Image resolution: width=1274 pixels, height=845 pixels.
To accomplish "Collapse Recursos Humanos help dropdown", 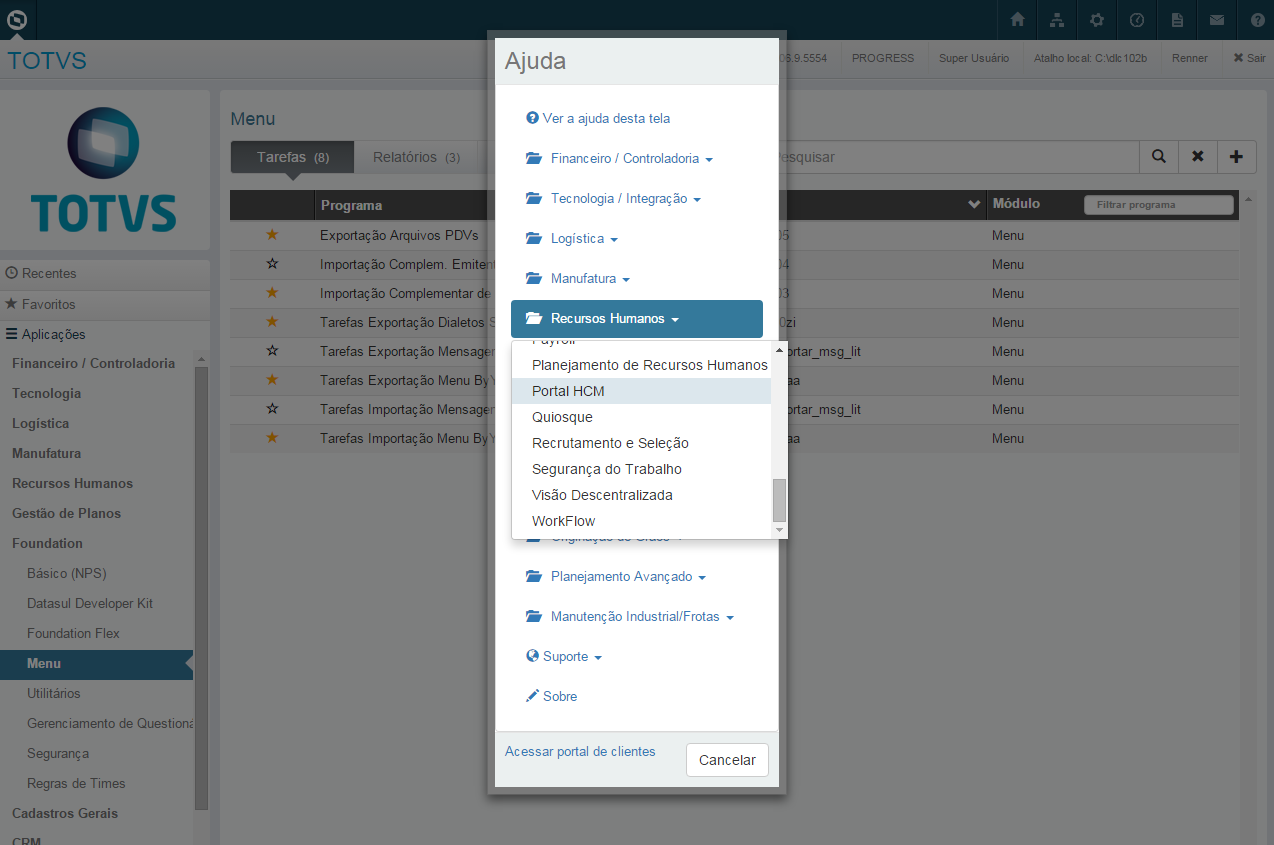I will (x=637, y=319).
